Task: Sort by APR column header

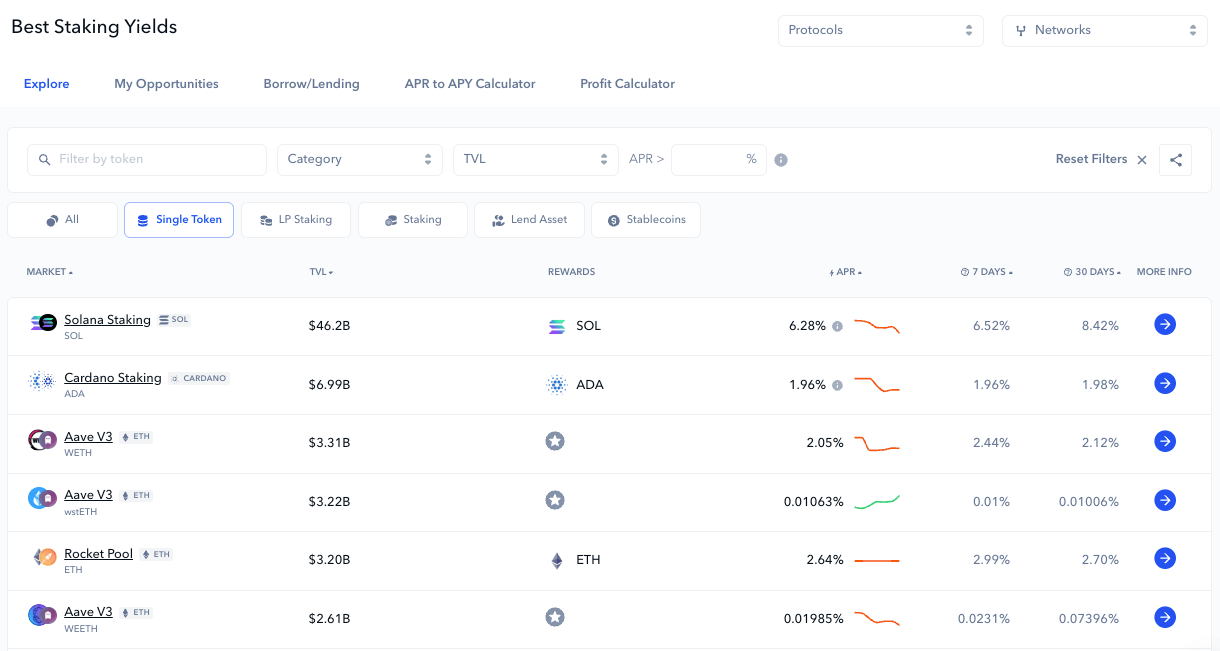Action: click(846, 272)
